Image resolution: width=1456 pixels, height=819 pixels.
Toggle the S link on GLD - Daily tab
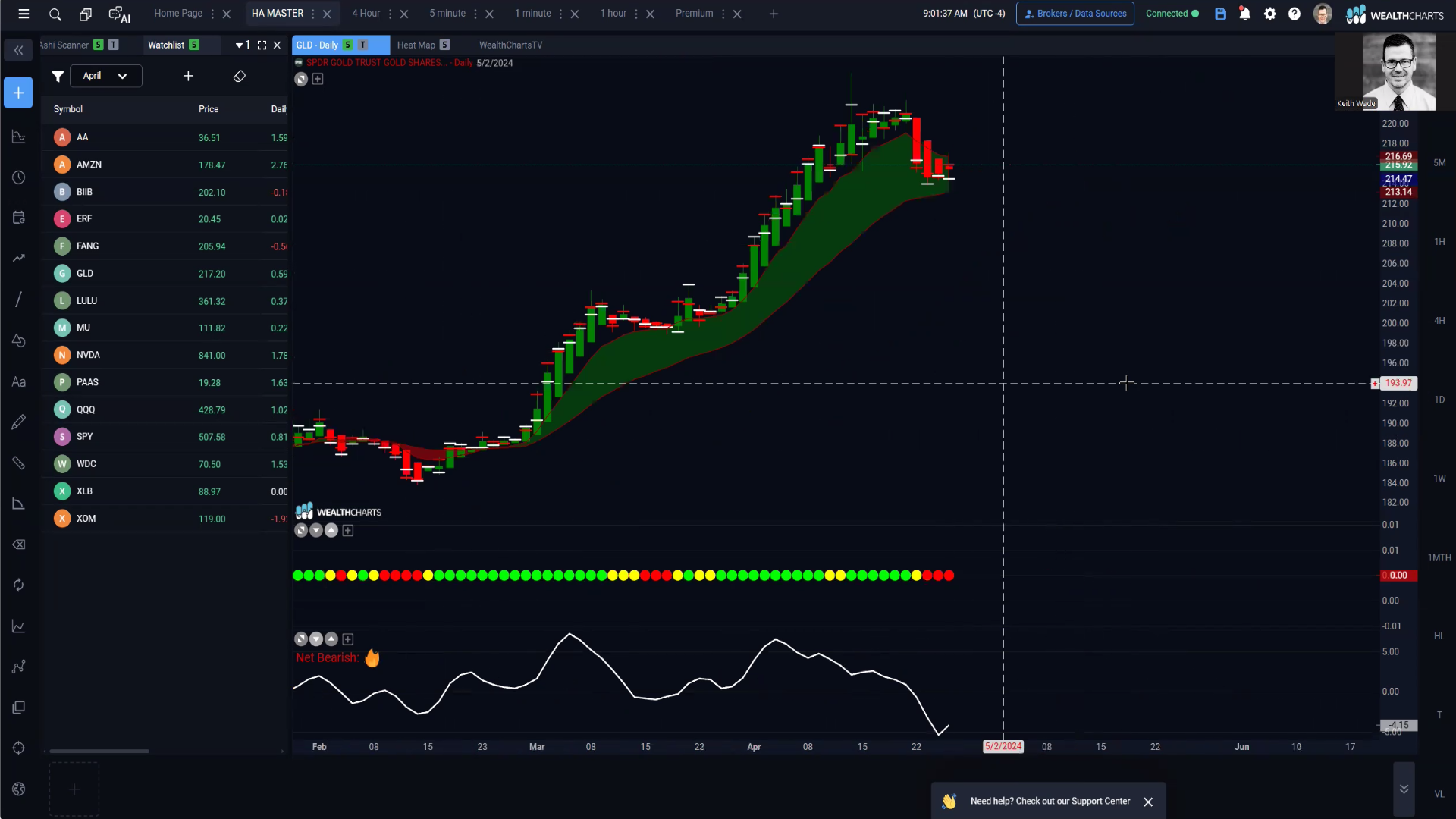347,45
